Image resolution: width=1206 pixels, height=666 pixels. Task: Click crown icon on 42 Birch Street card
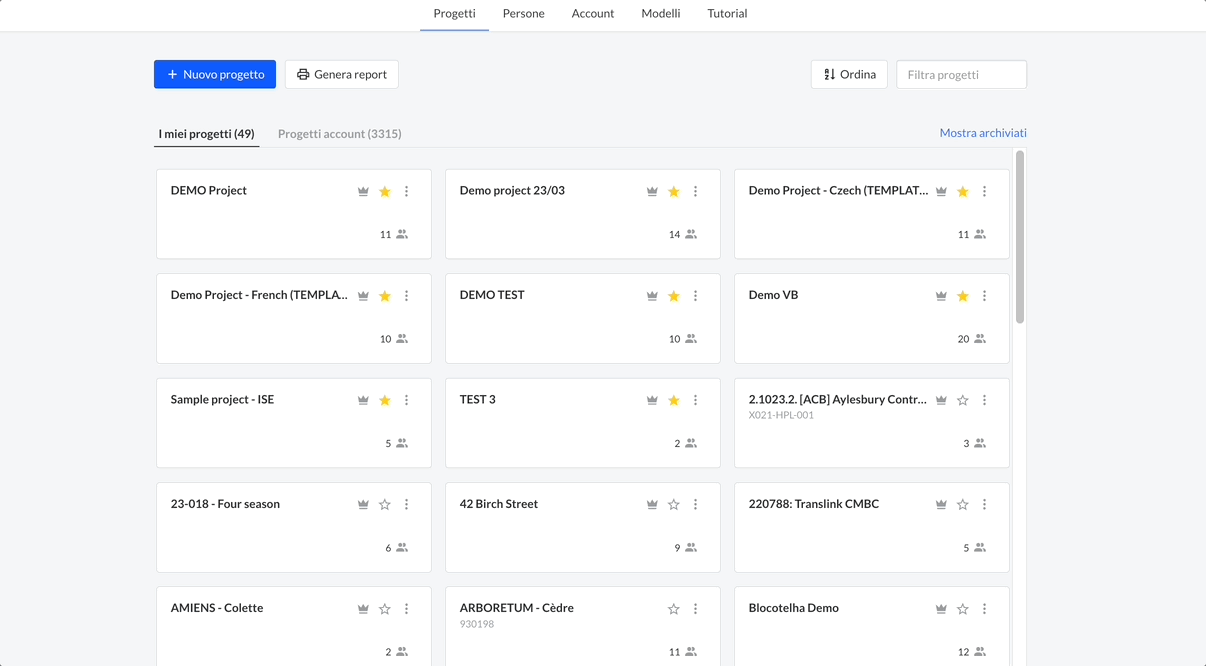click(x=652, y=505)
